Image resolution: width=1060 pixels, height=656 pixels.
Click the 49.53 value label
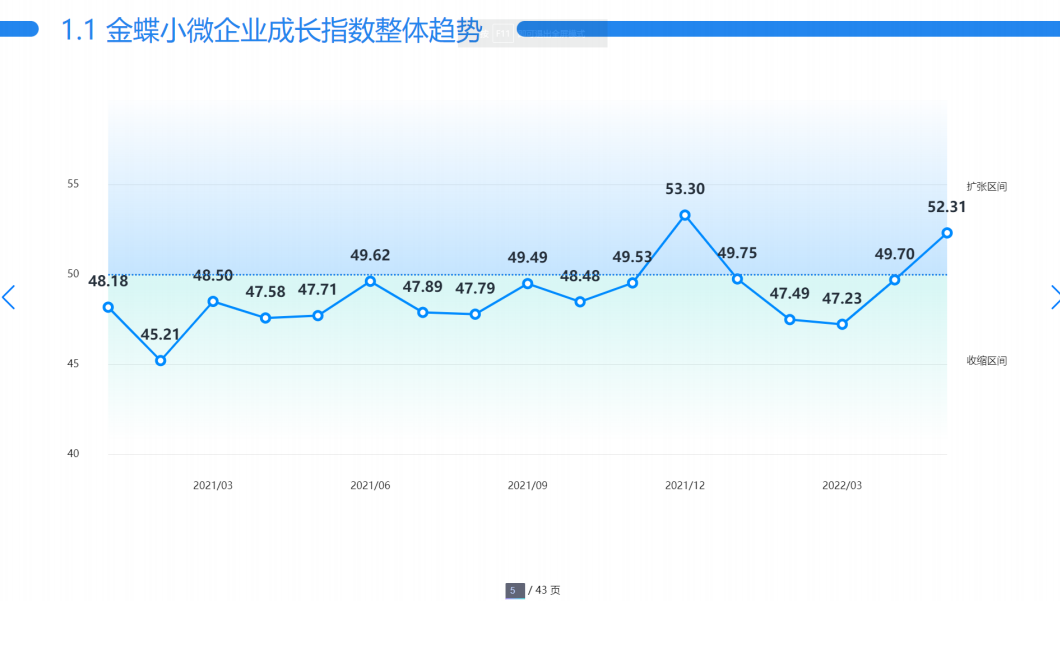coord(632,257)
